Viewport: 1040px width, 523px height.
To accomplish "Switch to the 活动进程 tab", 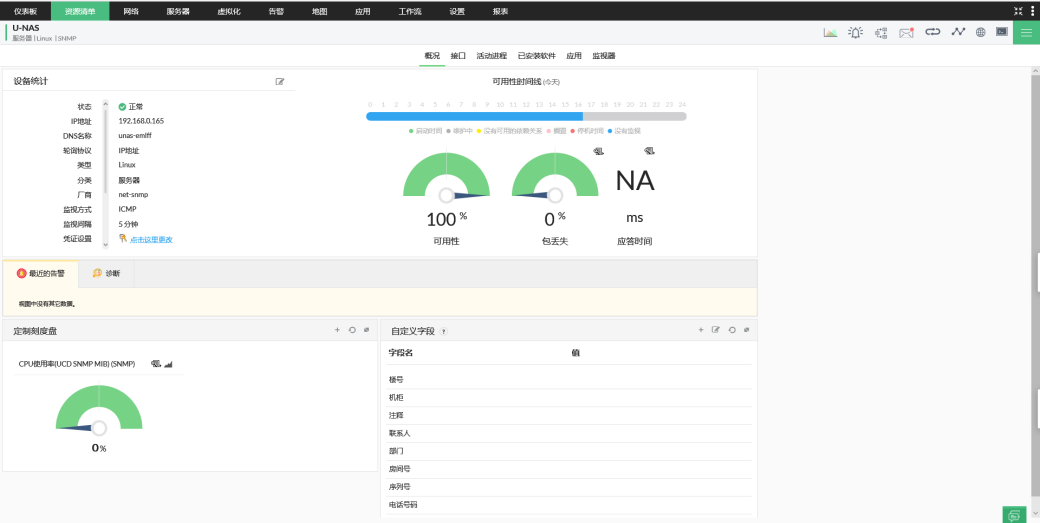I will click(x=491, y=56).
